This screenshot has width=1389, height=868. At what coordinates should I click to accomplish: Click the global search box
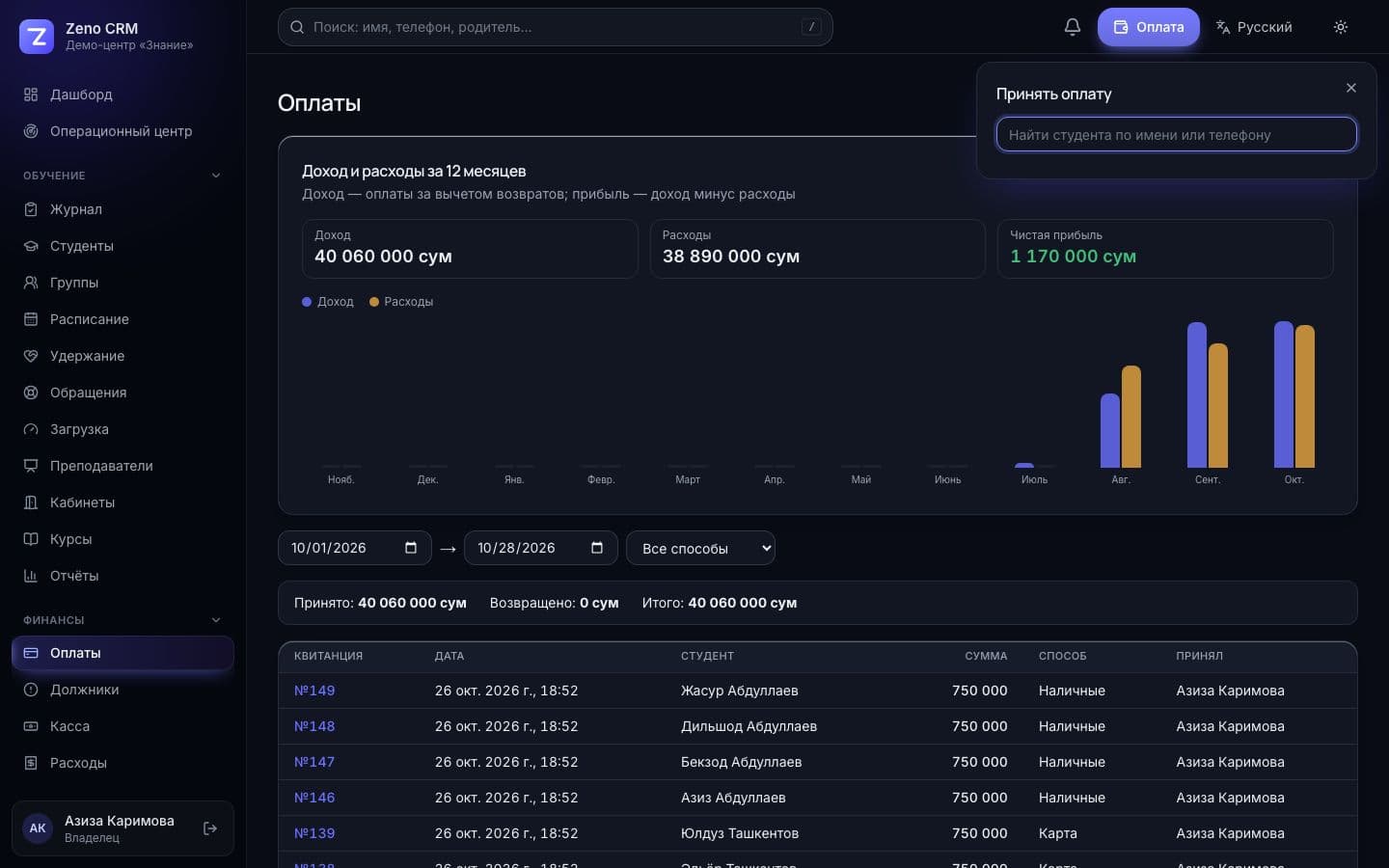(556, 27)
